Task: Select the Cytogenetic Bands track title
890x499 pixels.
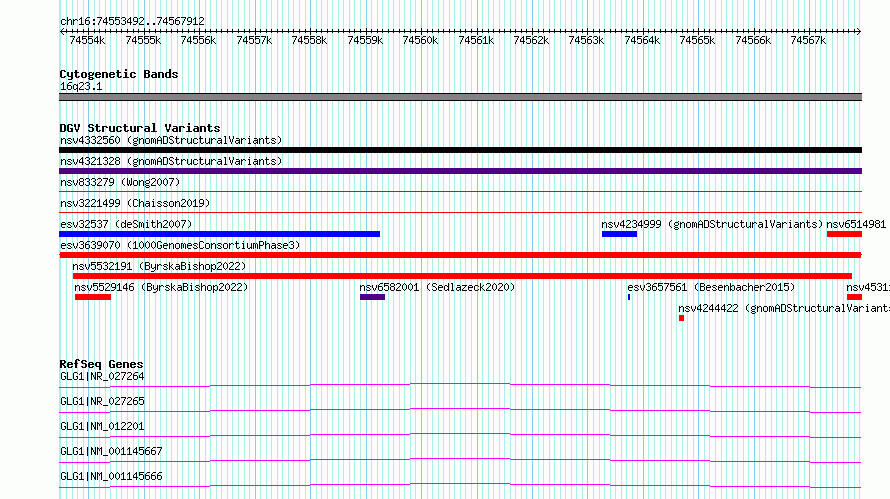Action: (x=119, y=74)
